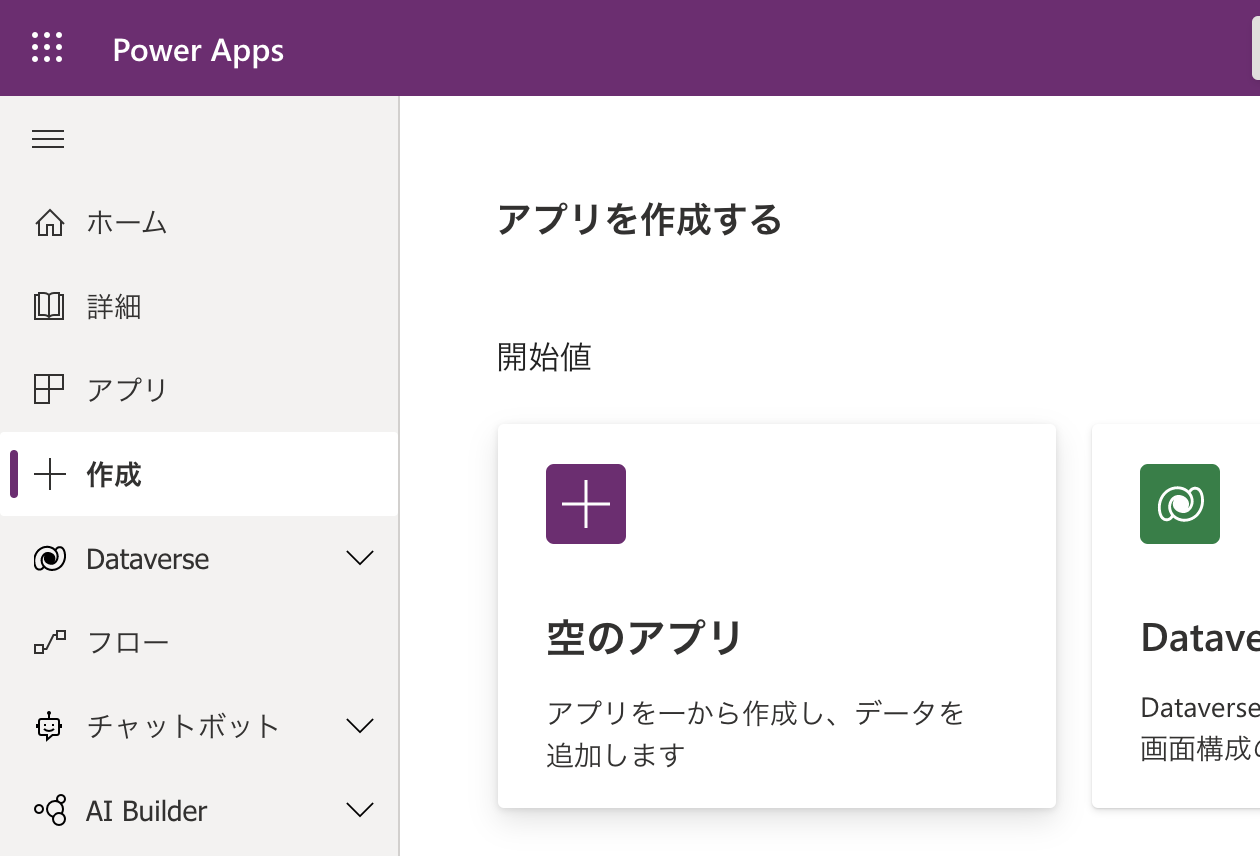Click the アプリ grid icon
Image resolution: width=1260 pixels, height=856 pixels.
coord(49,389)
